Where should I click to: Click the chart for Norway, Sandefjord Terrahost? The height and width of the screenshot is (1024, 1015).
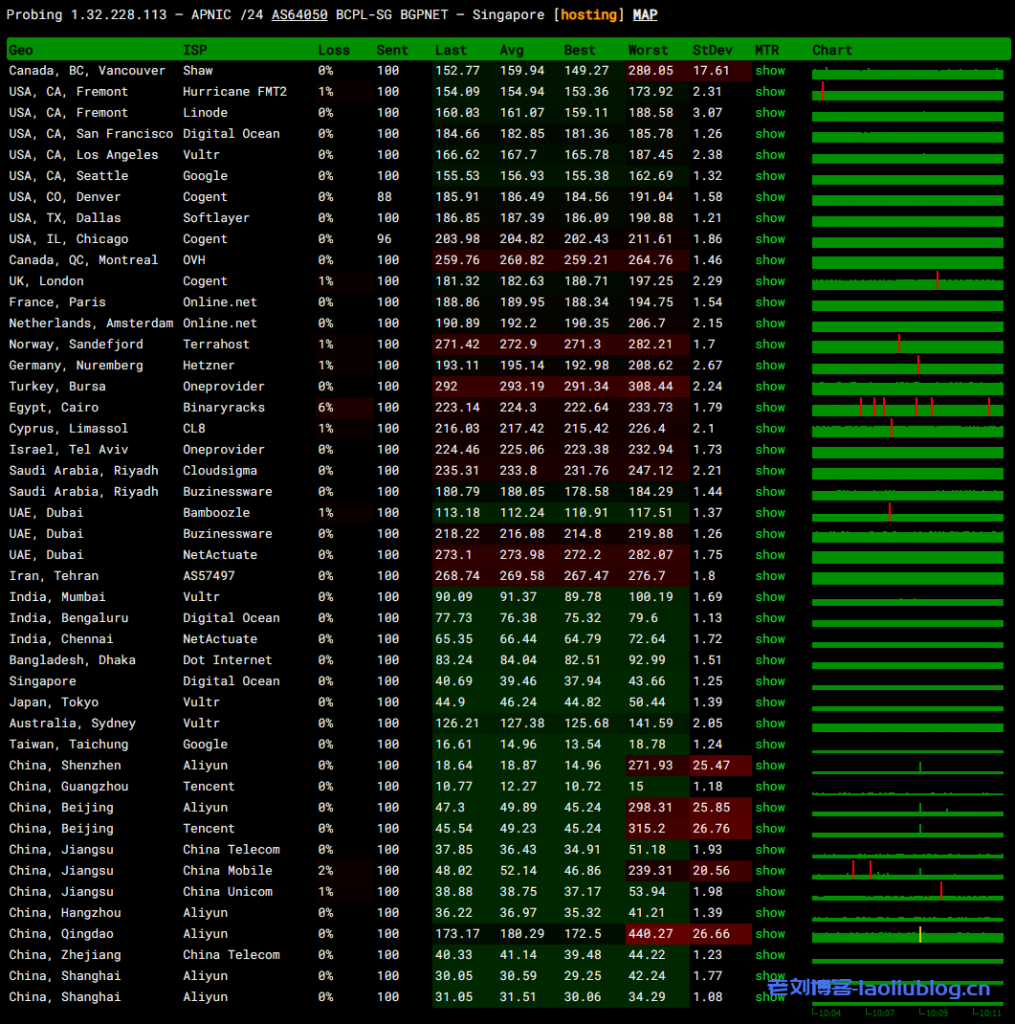907,344
